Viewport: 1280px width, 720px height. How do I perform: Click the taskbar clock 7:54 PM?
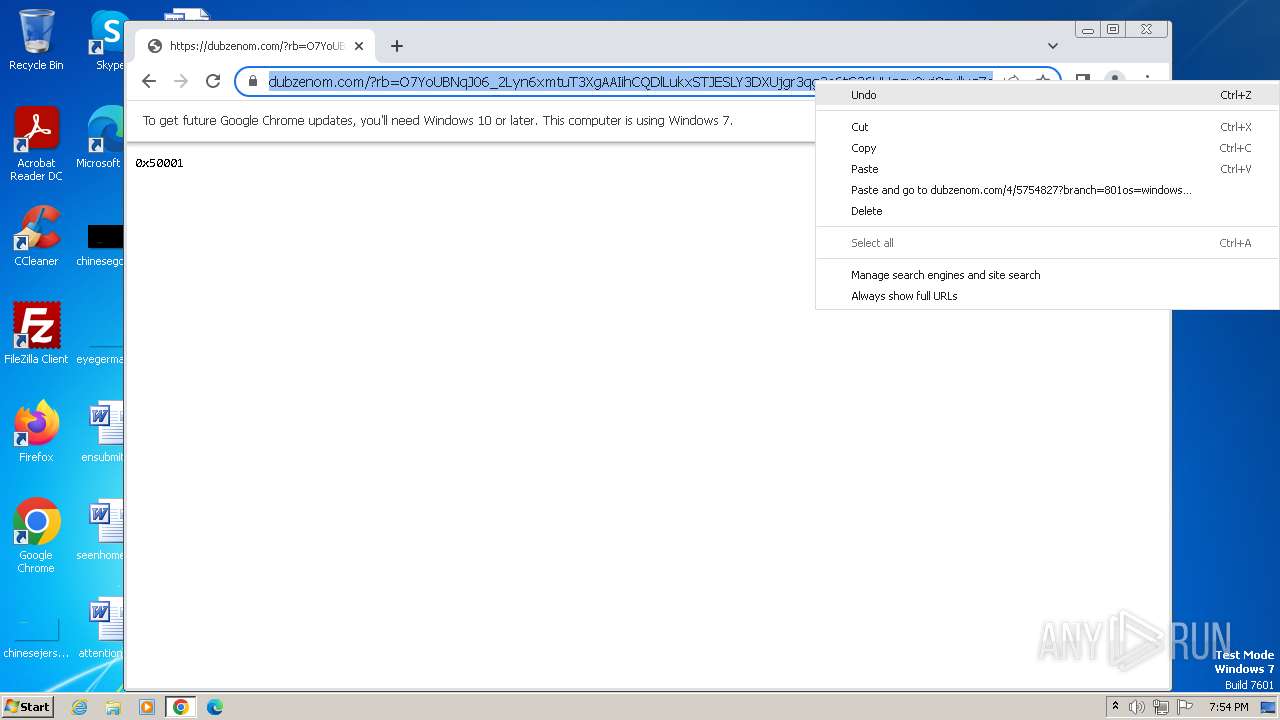(1228, 707)
